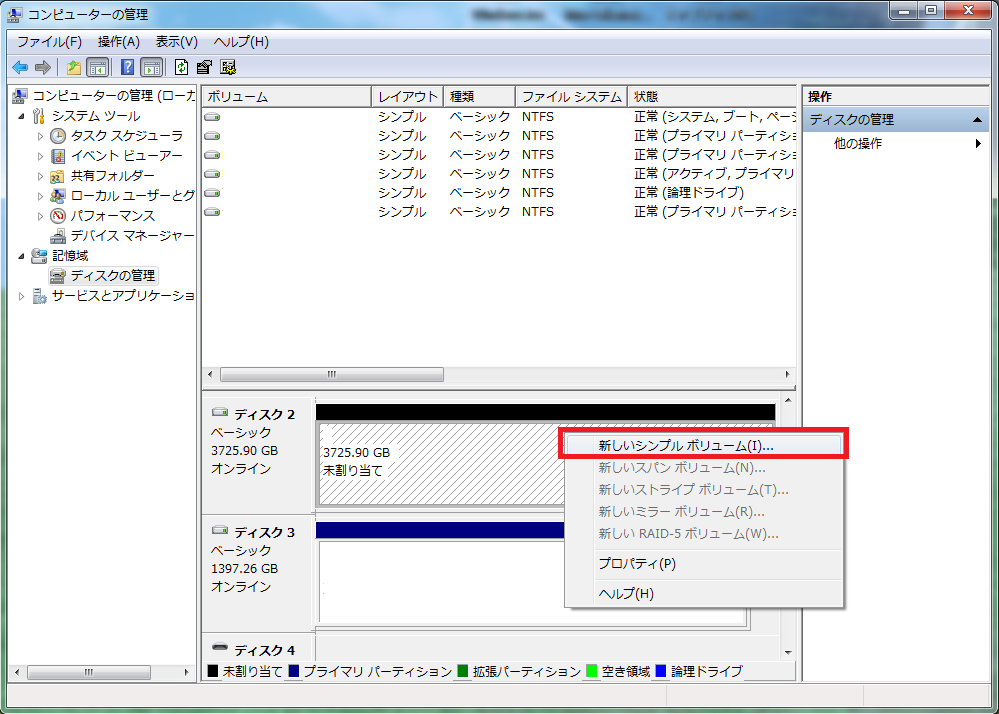Click the console tree horizontal scrollbar thumb
This screenshot has height=714, width=999.
pyautogui.click(x=89, y=672)
